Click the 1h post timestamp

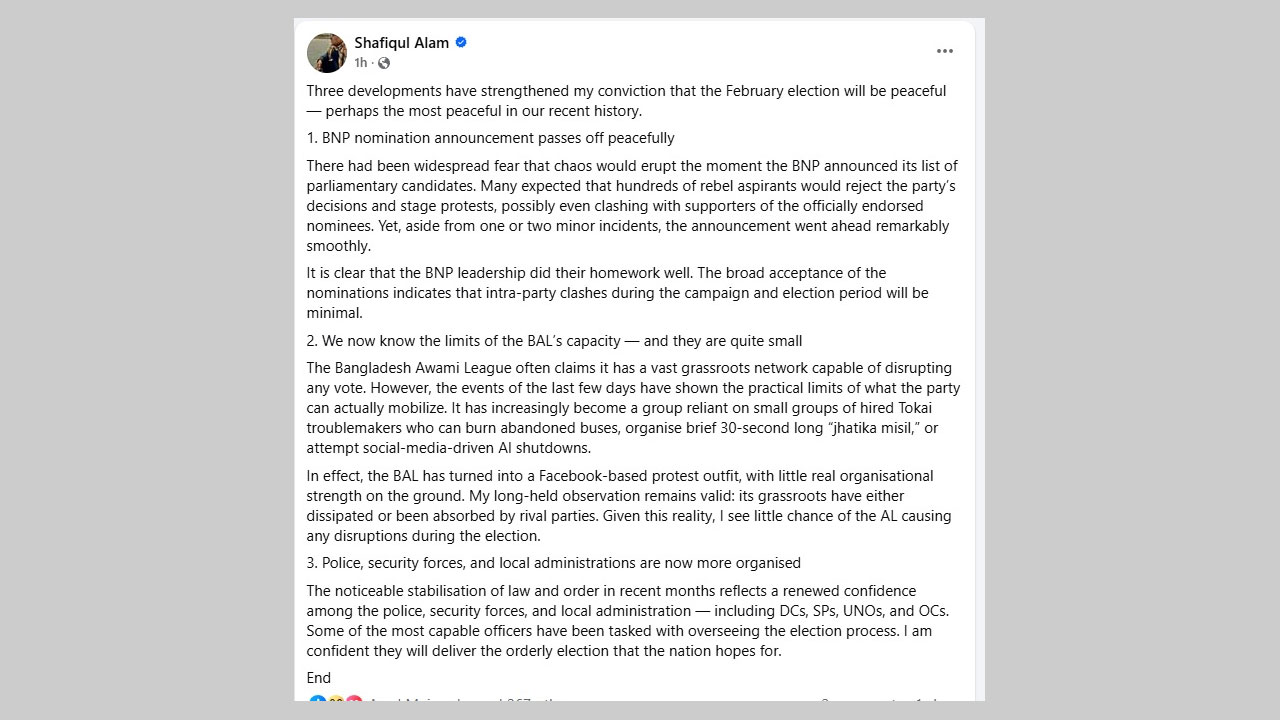[x=360, y=63]
